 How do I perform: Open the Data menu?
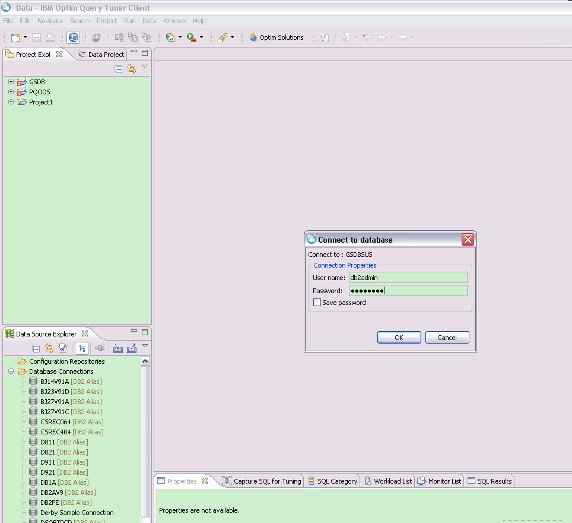click(149, 21)
